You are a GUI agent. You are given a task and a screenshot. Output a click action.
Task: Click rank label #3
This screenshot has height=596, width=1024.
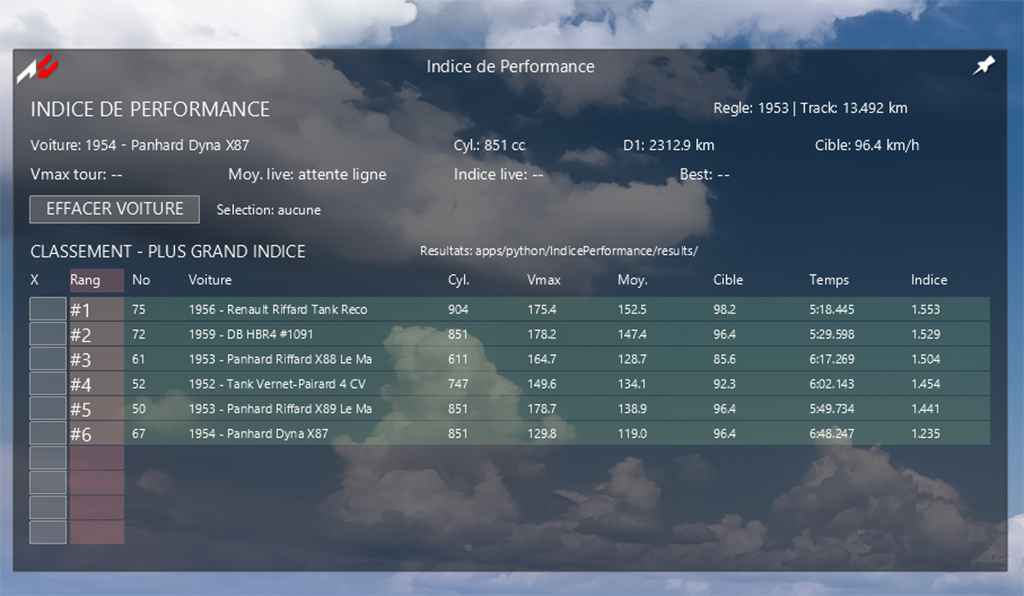point(80,360)
